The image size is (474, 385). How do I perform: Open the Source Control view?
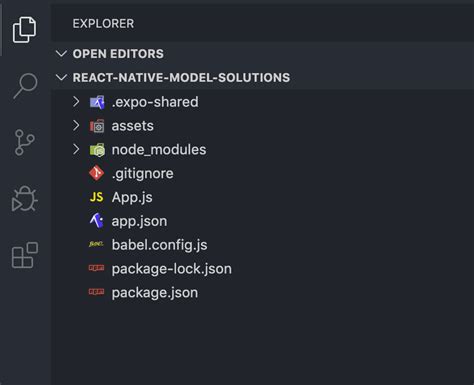click(x=24, y=142)
